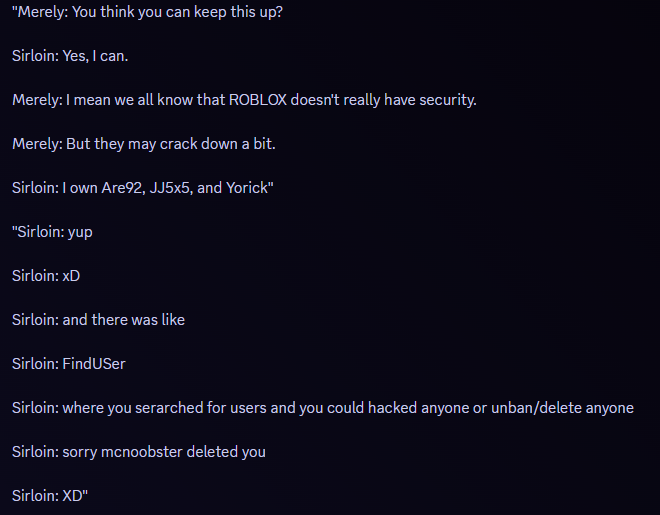Click the username 'Are92' in the text

coord(123,188)
